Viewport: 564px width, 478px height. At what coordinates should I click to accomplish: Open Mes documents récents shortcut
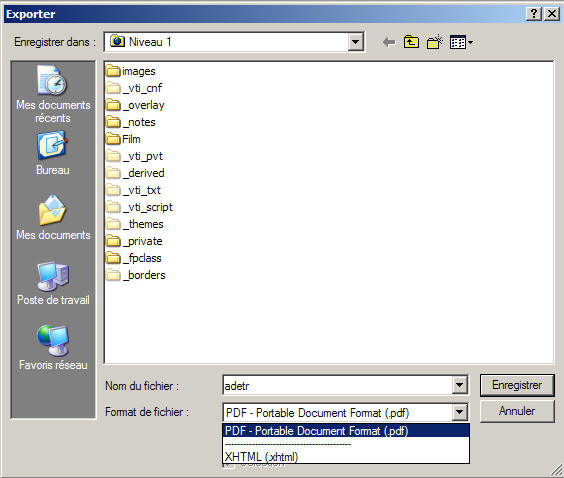(53, 94)
